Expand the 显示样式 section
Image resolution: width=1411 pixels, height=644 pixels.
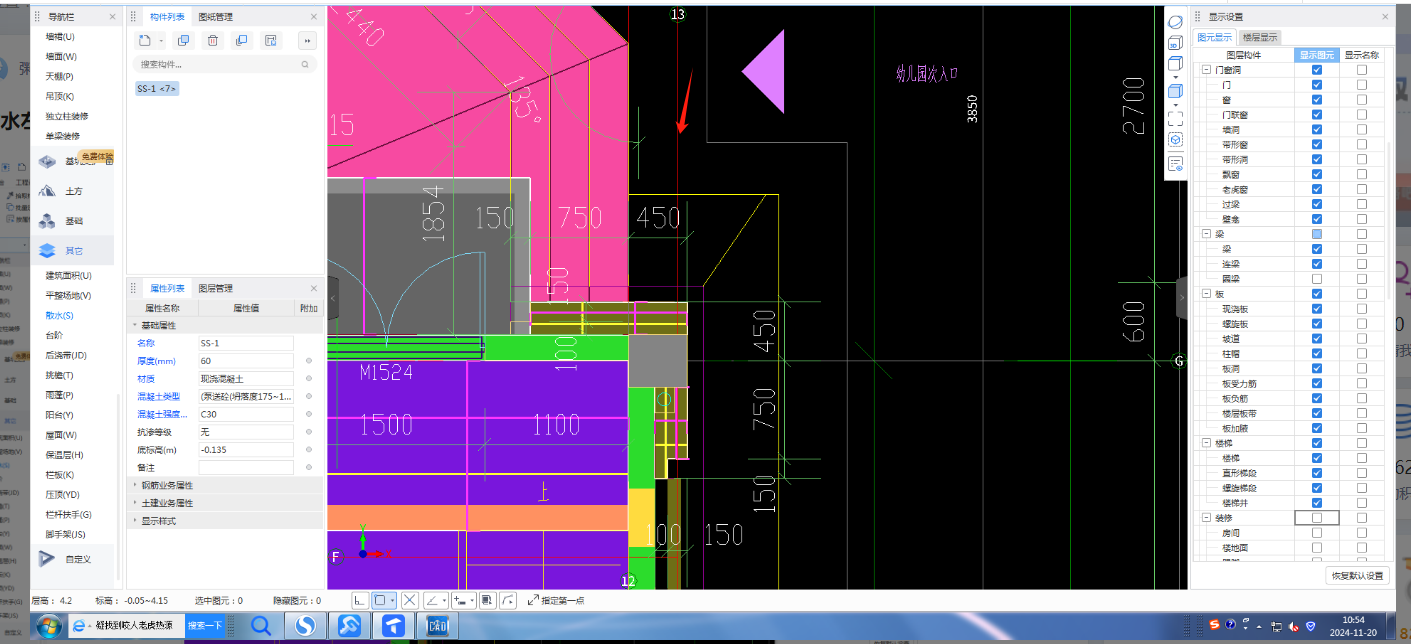pos(135,521)
